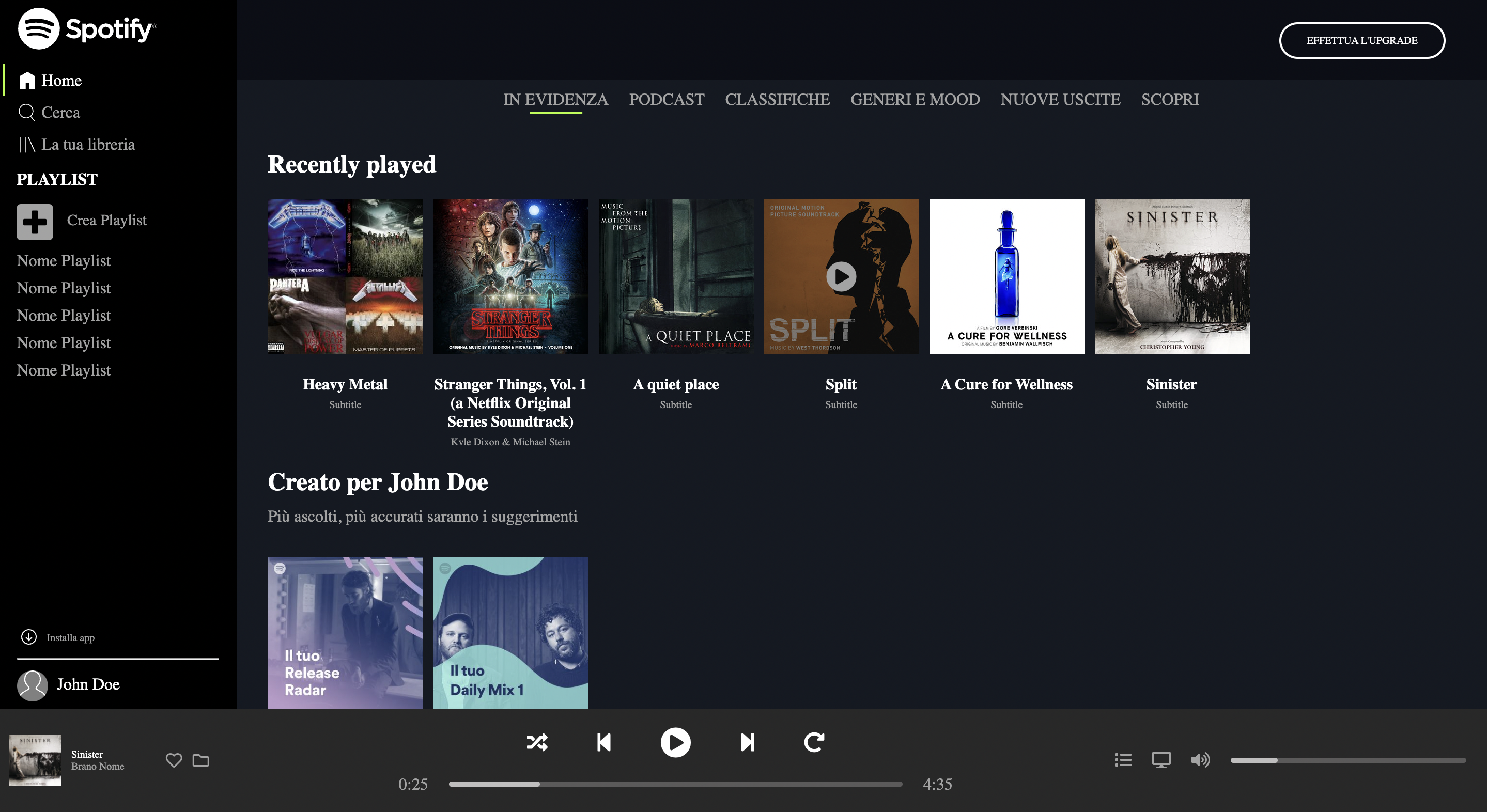Toggle shuffle playback
This screenshot has width=1487, height=812.
(x=537, y=742)
